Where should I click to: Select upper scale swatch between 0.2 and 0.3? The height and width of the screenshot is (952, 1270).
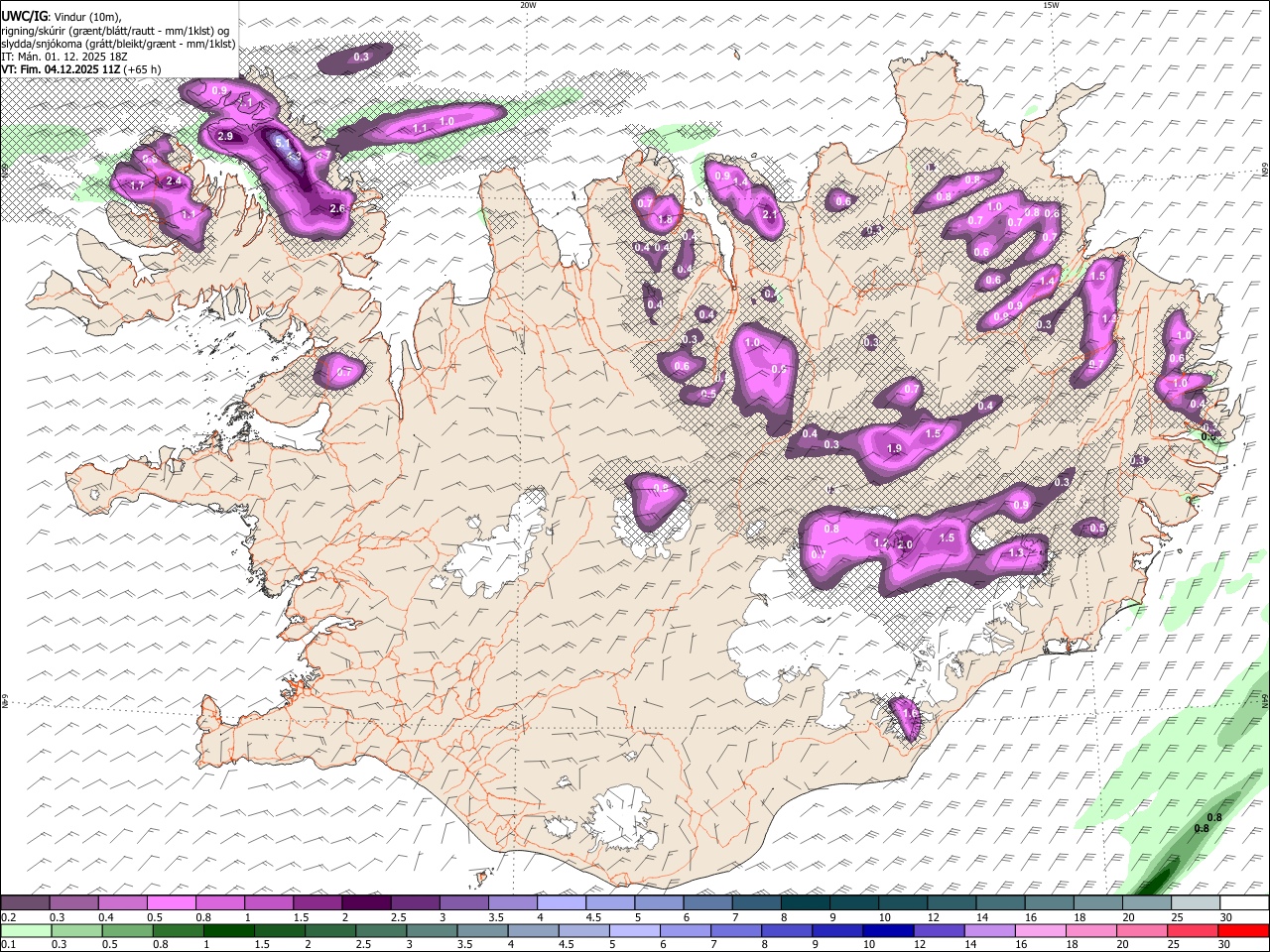(x=25, y=902)
